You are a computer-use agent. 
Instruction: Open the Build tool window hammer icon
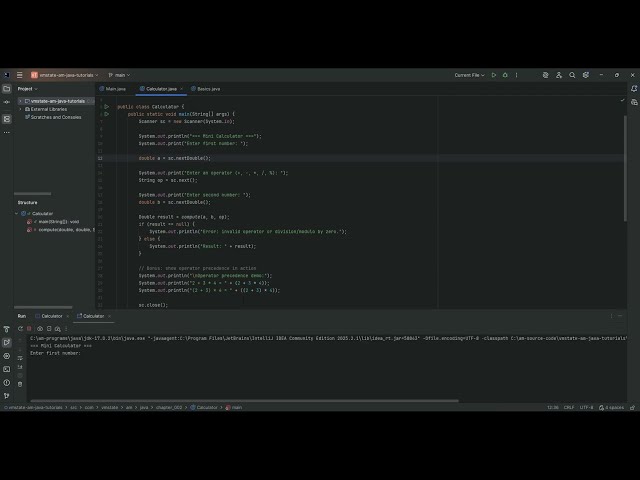pos(7,329)
